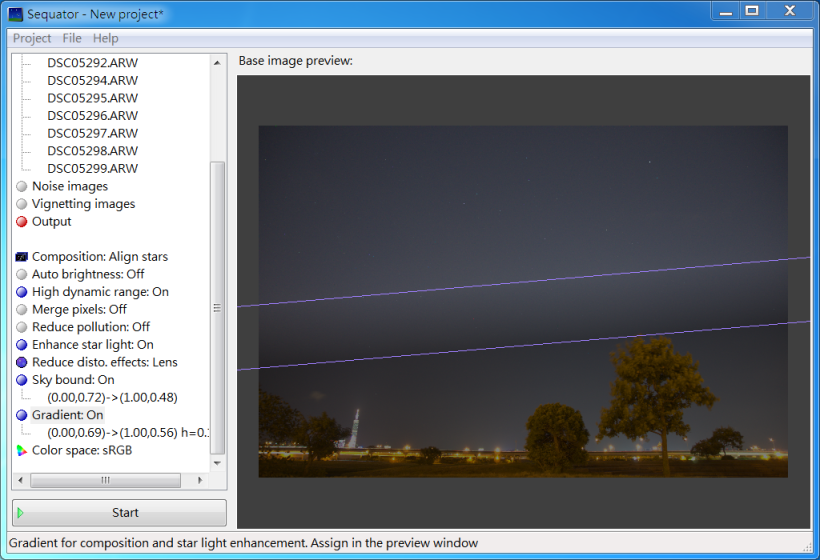Click the vertical scrollbar thumb

click(218, 308)
